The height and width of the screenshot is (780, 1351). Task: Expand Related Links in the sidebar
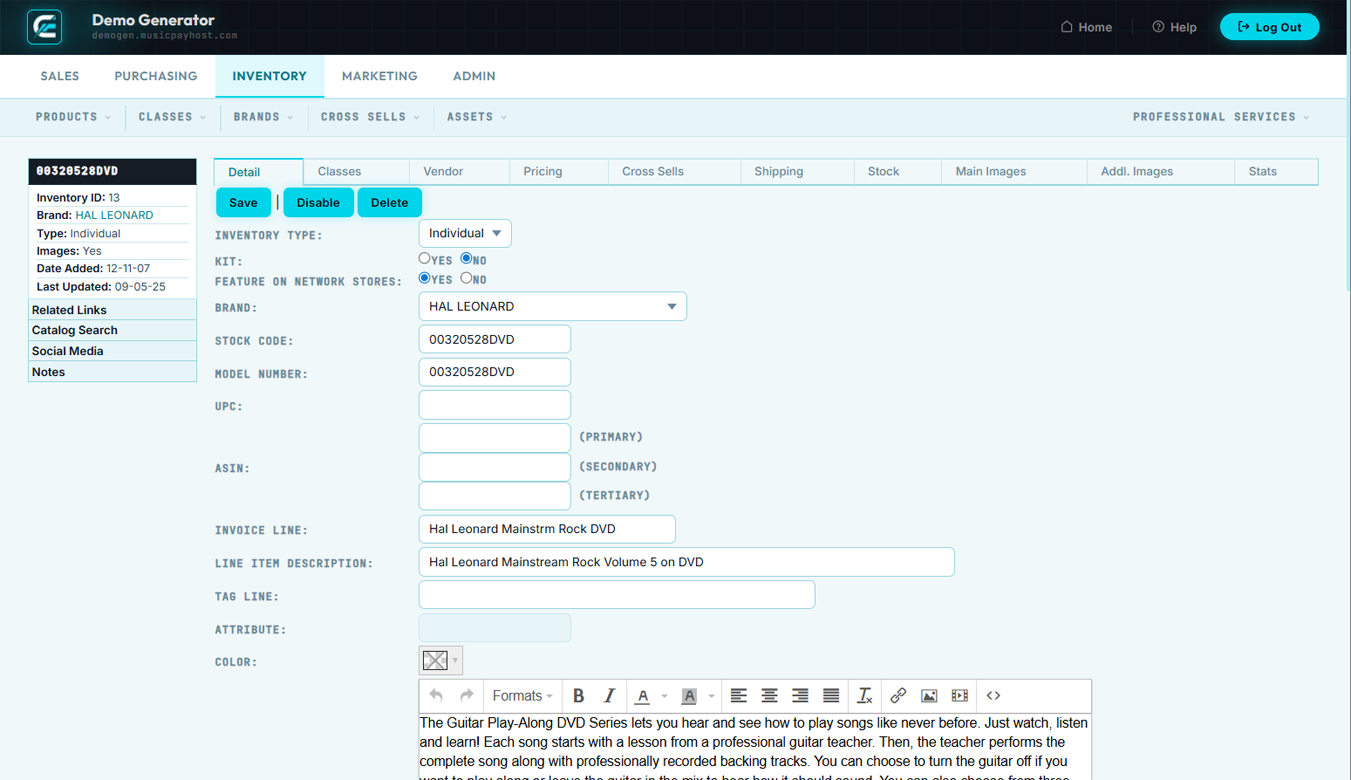pos(112,310)
